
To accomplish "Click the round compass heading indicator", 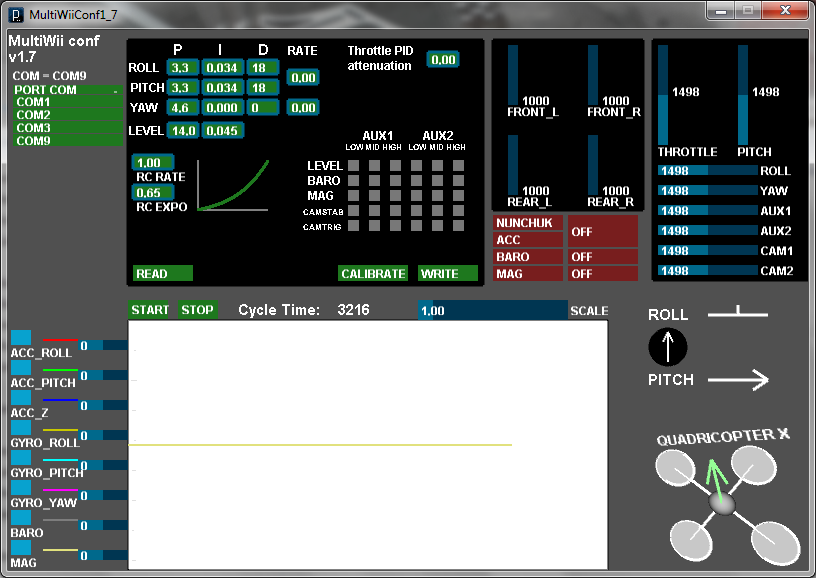I will (x=668, y=347).
